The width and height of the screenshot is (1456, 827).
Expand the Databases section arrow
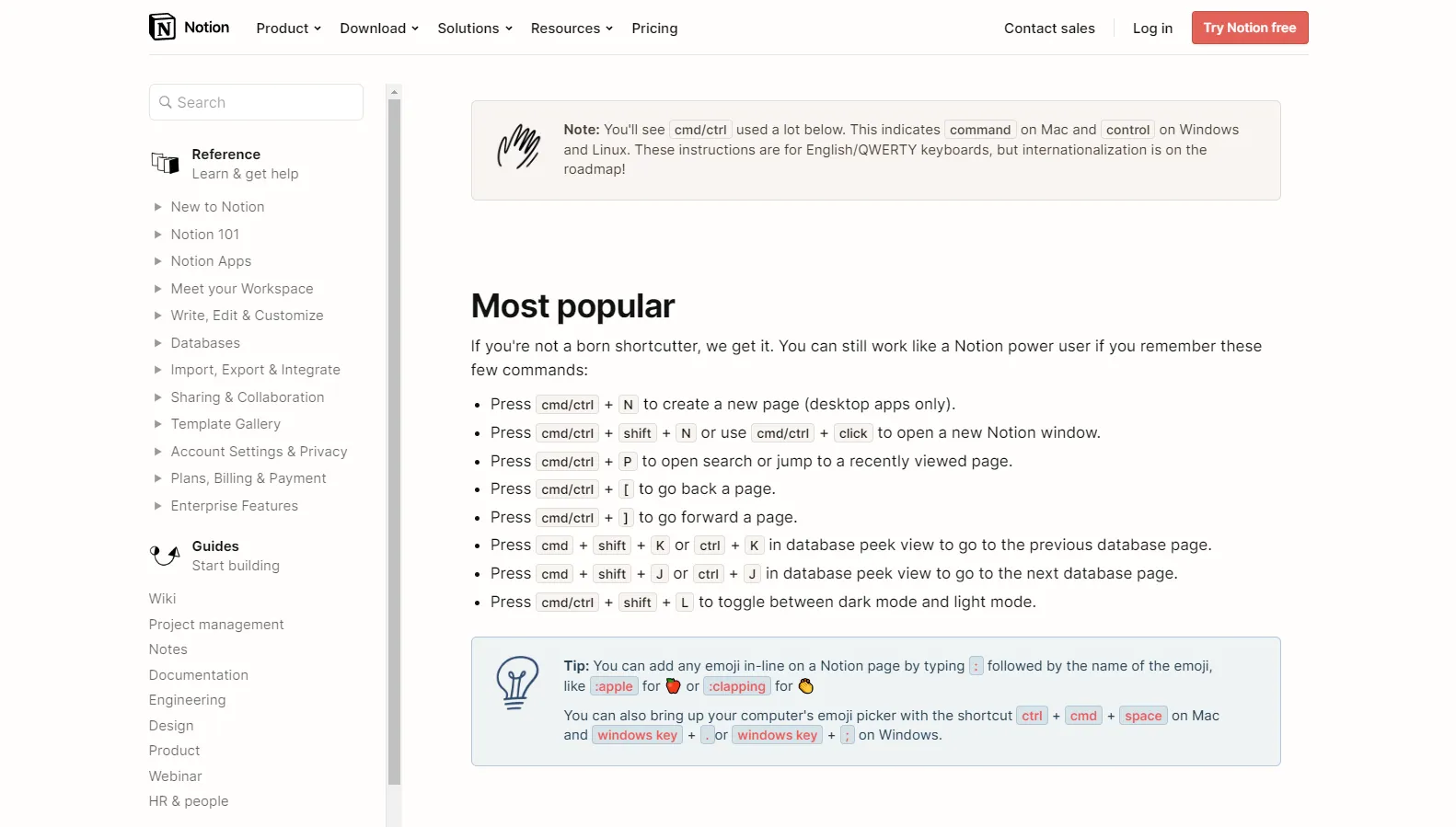click(x=157, y=343)
